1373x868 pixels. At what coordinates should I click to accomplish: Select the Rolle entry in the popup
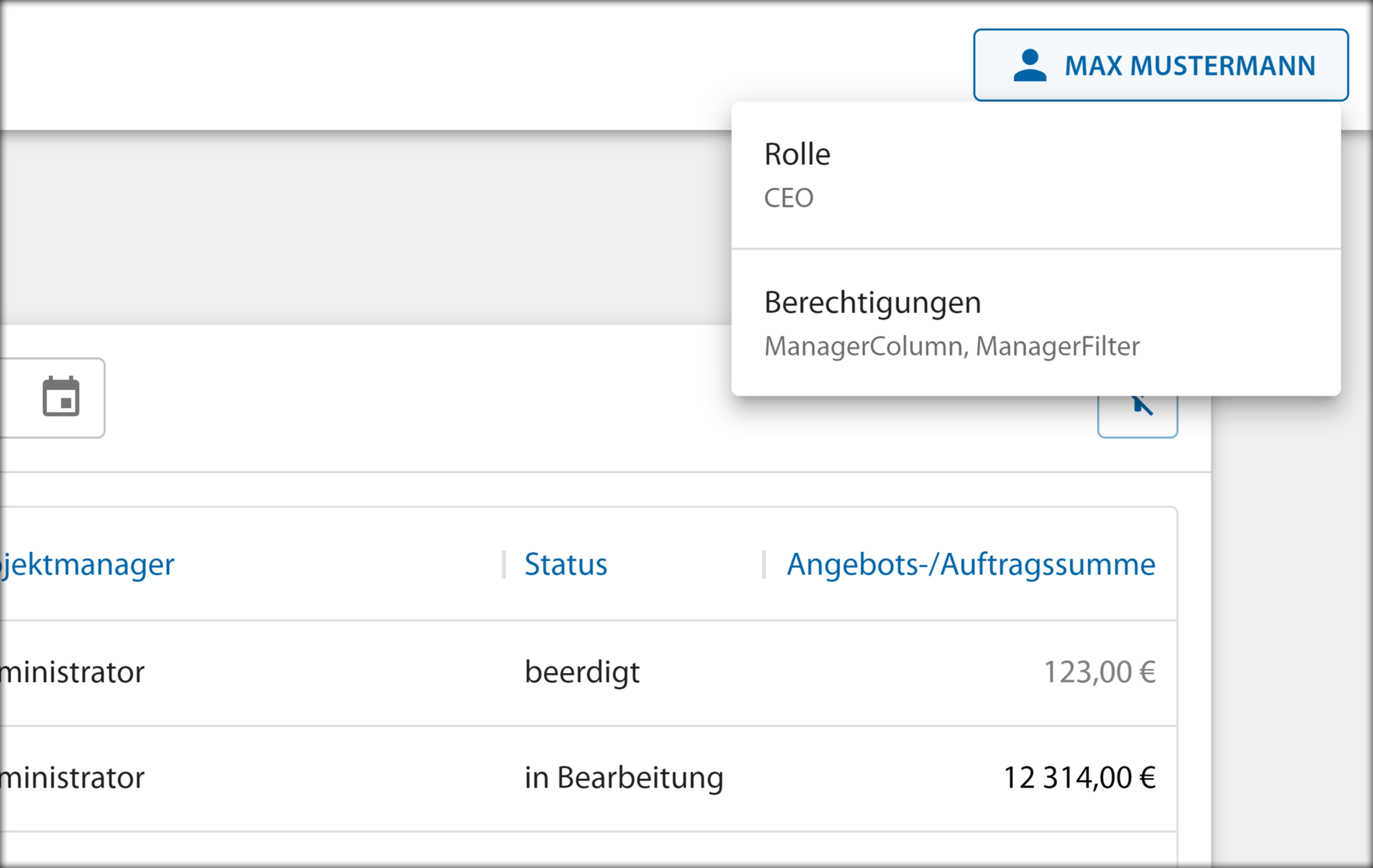pos(797,155)
